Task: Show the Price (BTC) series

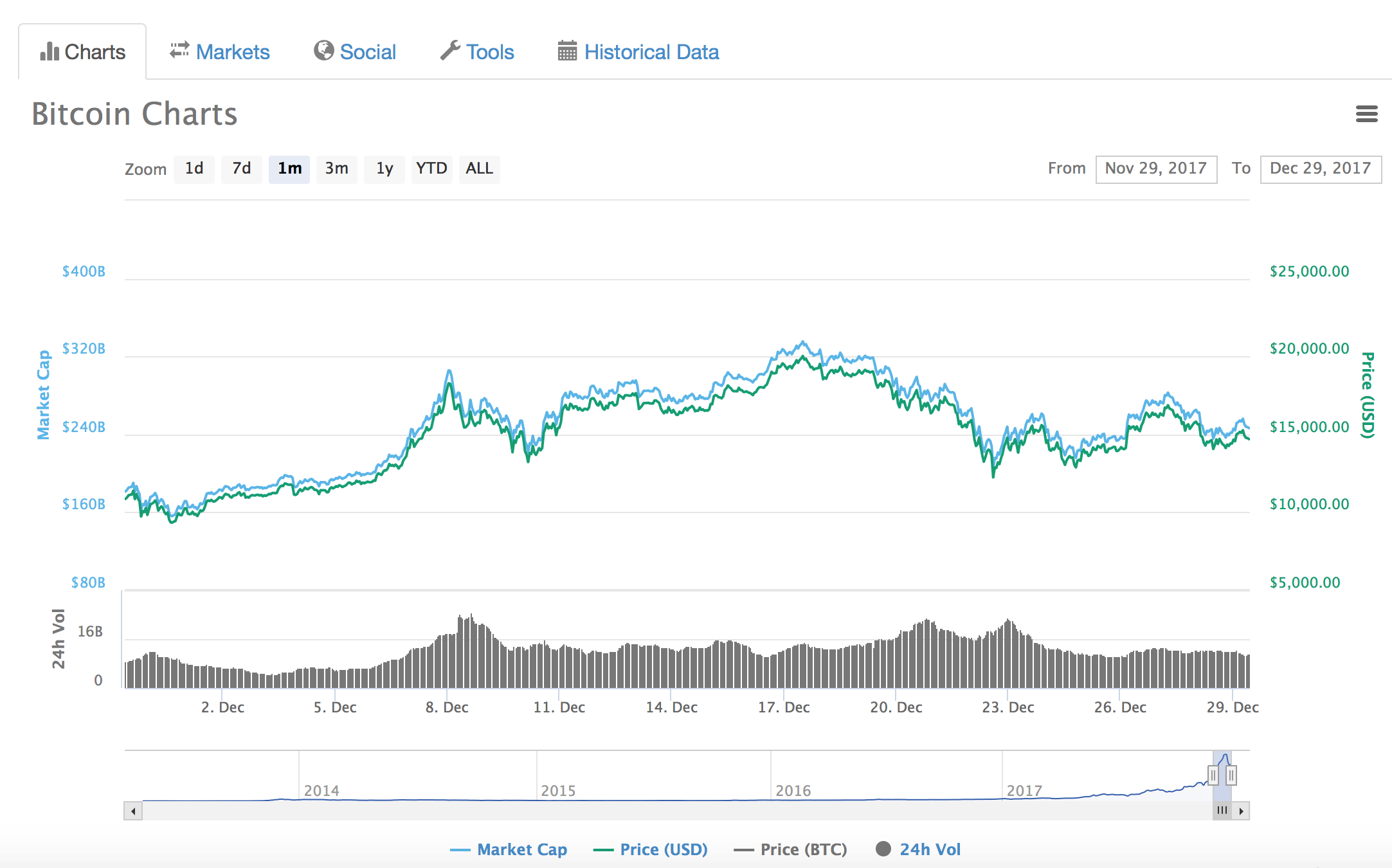Action: pos(803,849)
